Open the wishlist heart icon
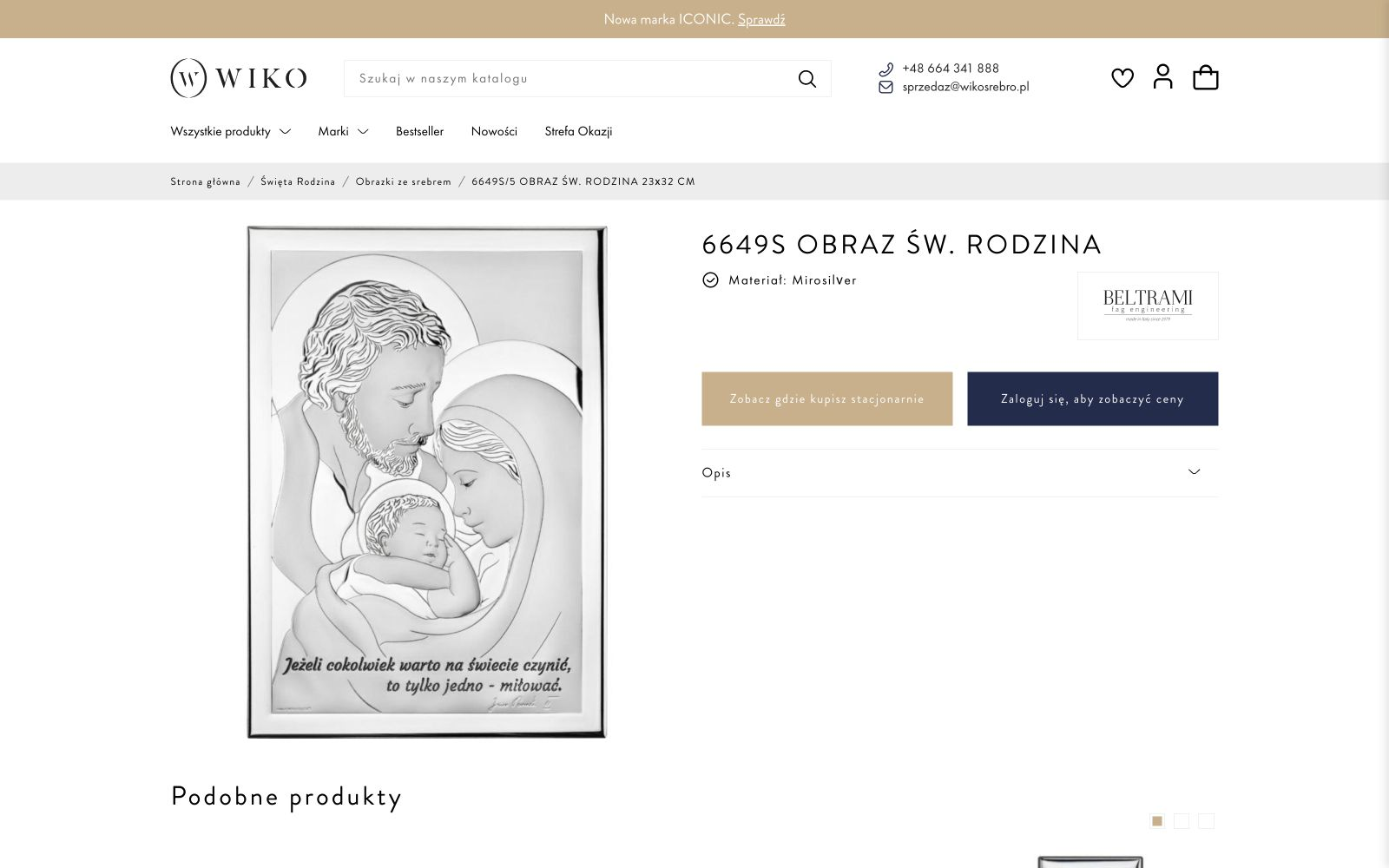Screen dimensions: 1389x868 point(1122,78)
